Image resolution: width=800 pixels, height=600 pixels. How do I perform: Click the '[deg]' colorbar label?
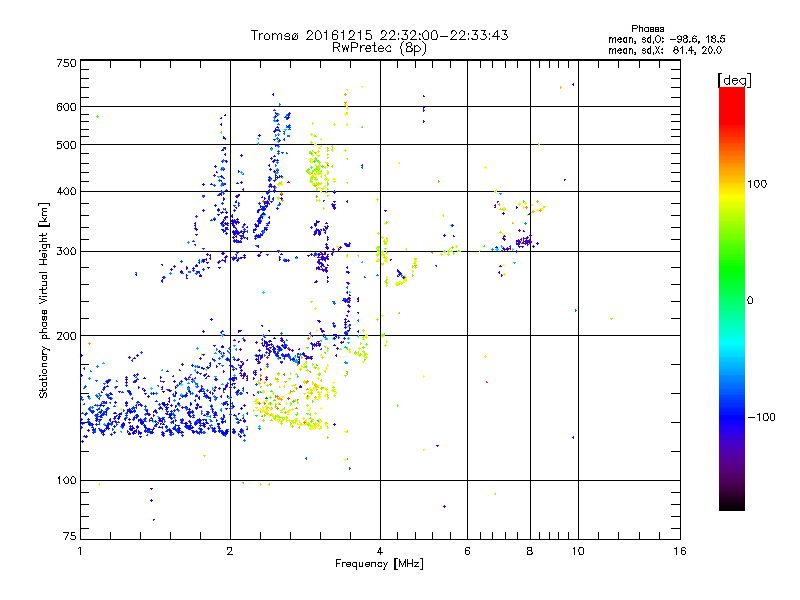tap(734, 80)
